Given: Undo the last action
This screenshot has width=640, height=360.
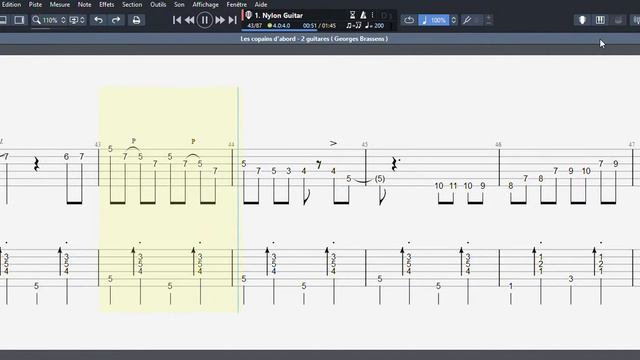Looking at the screenshot, I should pyautogui.click(x=98, y=20).
